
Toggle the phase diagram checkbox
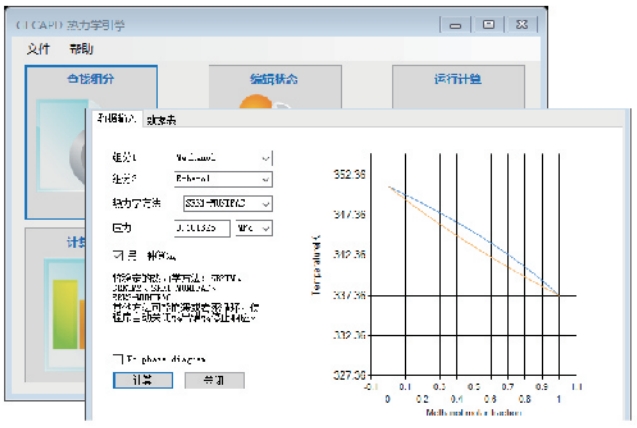click(x=119, y=358)
